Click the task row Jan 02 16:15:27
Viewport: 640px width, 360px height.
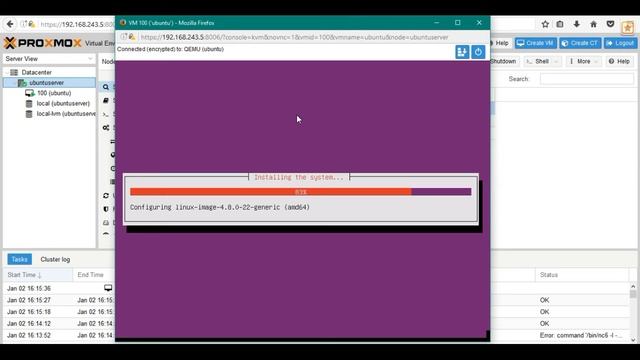tap(29, 300)
